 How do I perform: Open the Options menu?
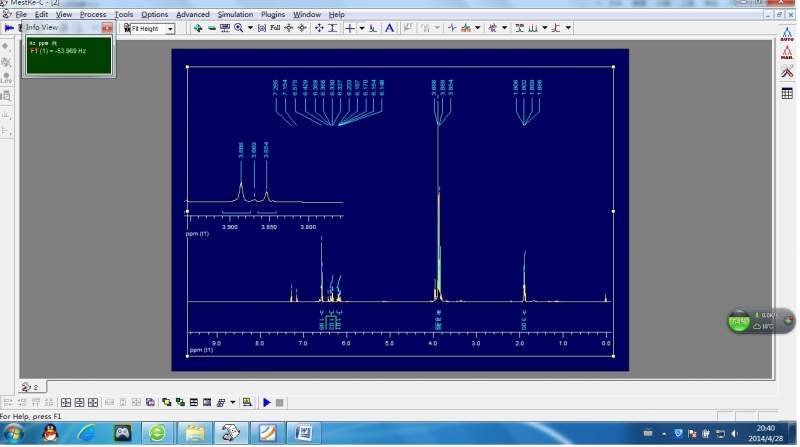(155, 14)
